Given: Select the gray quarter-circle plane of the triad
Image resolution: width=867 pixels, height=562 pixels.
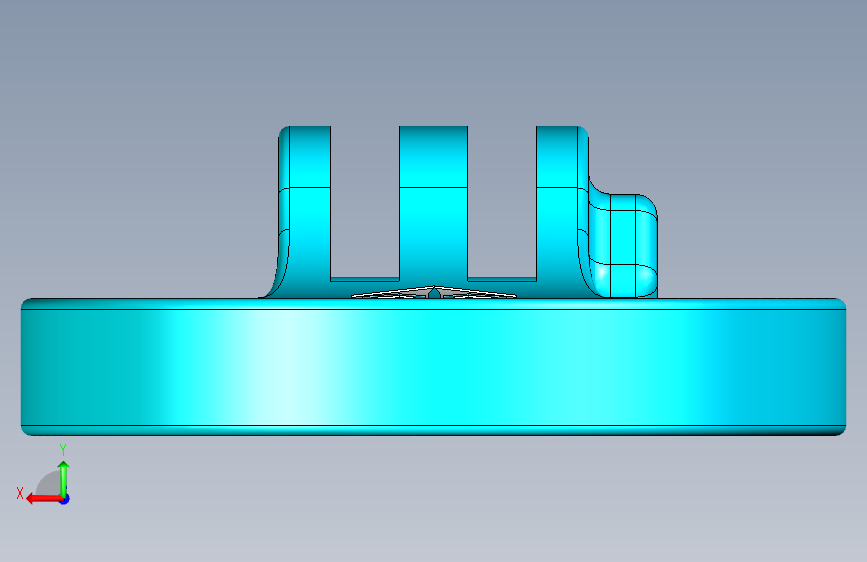Looking at the screenshot, I should pyautogui.click(x=48, y=484).
